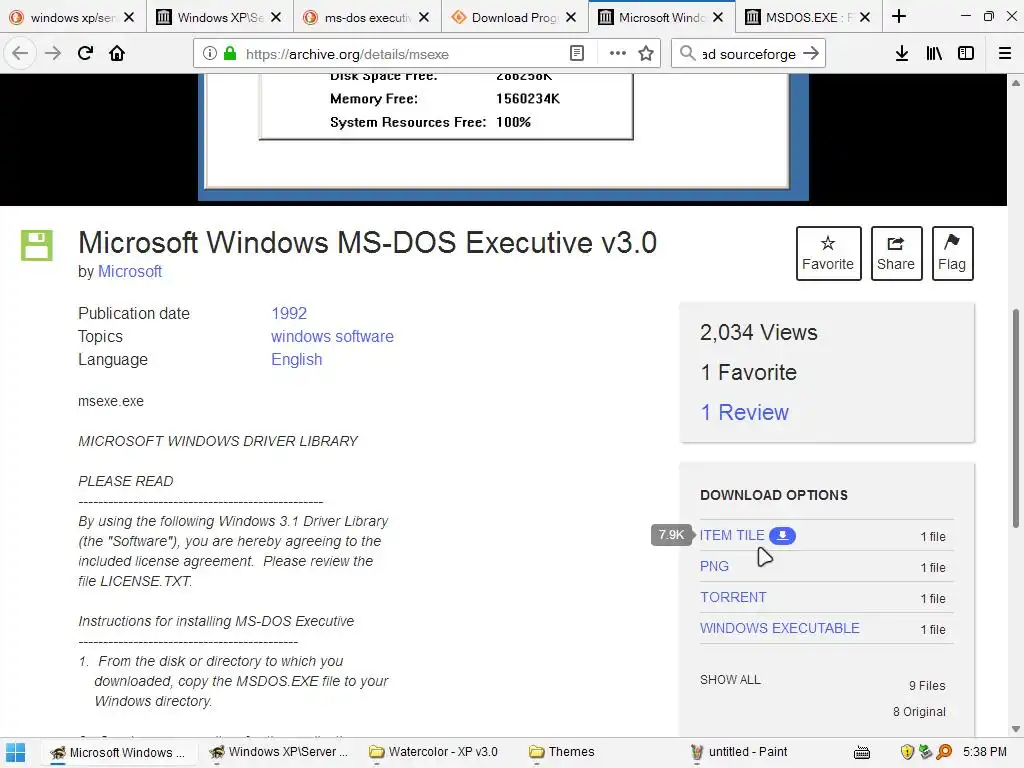Open a new browser tab
The width and height of the screenshot is (1024, 768).
coord(899,16)
